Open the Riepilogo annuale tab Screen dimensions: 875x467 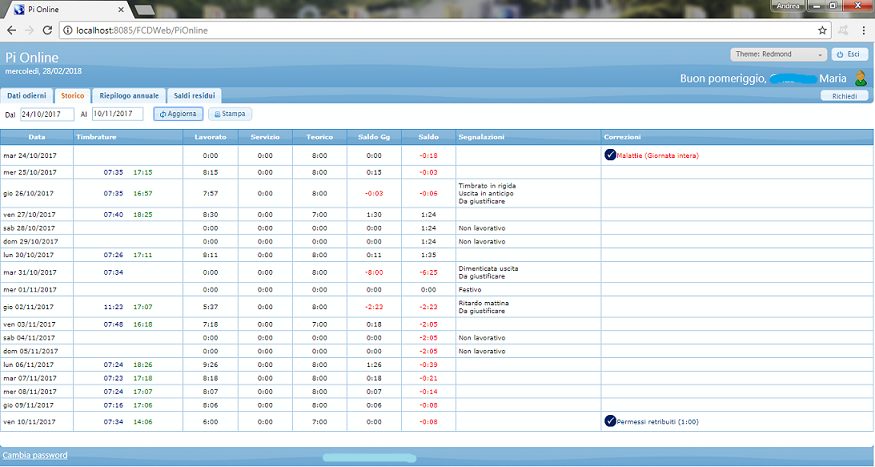(128, 96)
